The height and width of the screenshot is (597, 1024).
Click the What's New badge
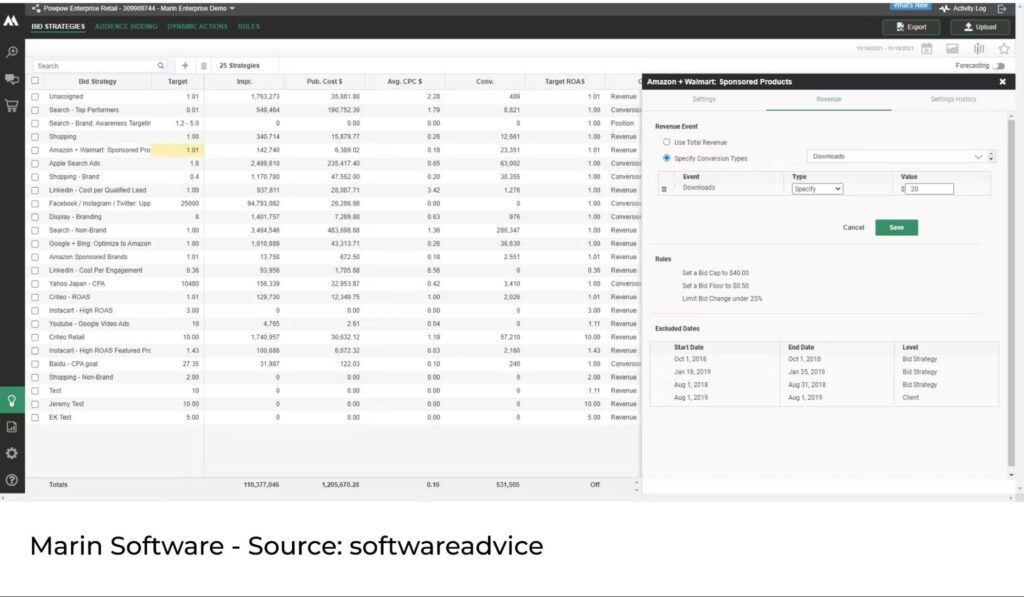(910, 5)
